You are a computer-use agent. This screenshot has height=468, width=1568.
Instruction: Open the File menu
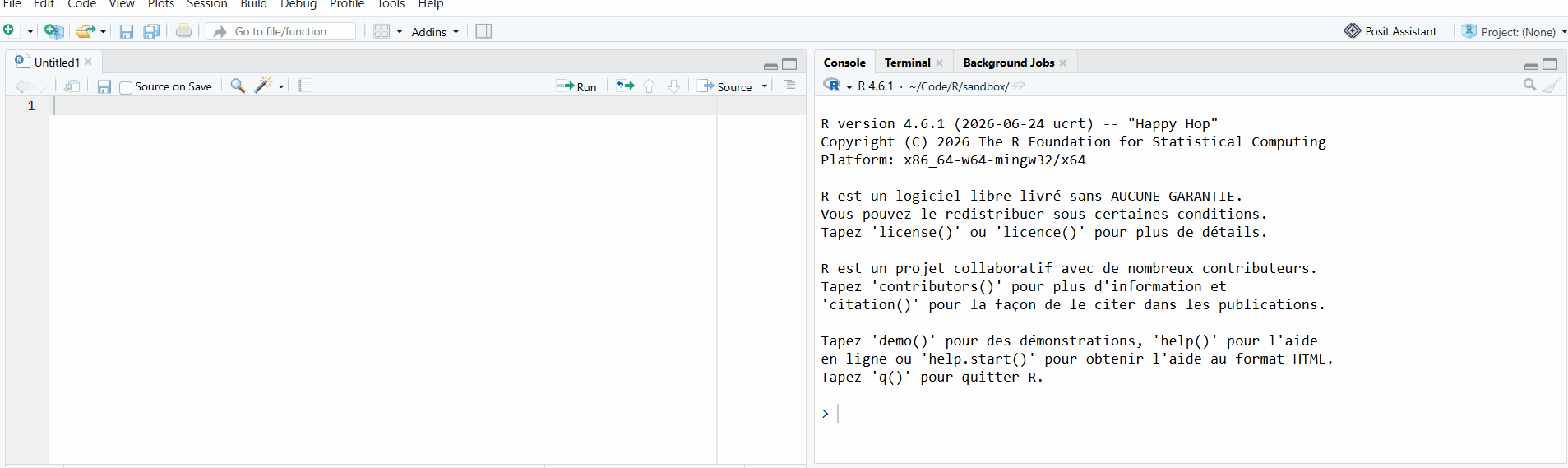12,4
